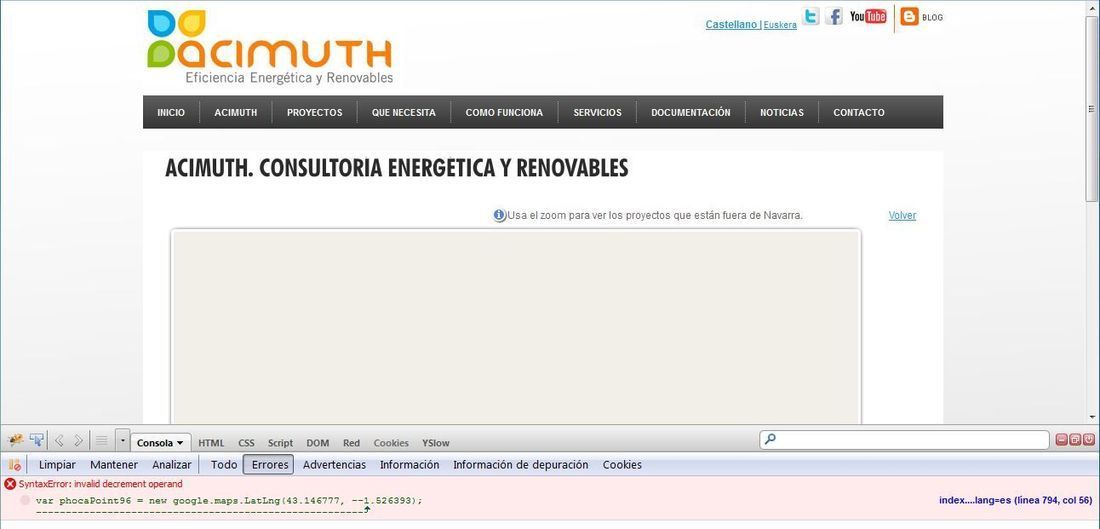Open Firebug in a new window
Image resolution: width=1100 pixels, height=529 pixels.
tap(1075, 440)
